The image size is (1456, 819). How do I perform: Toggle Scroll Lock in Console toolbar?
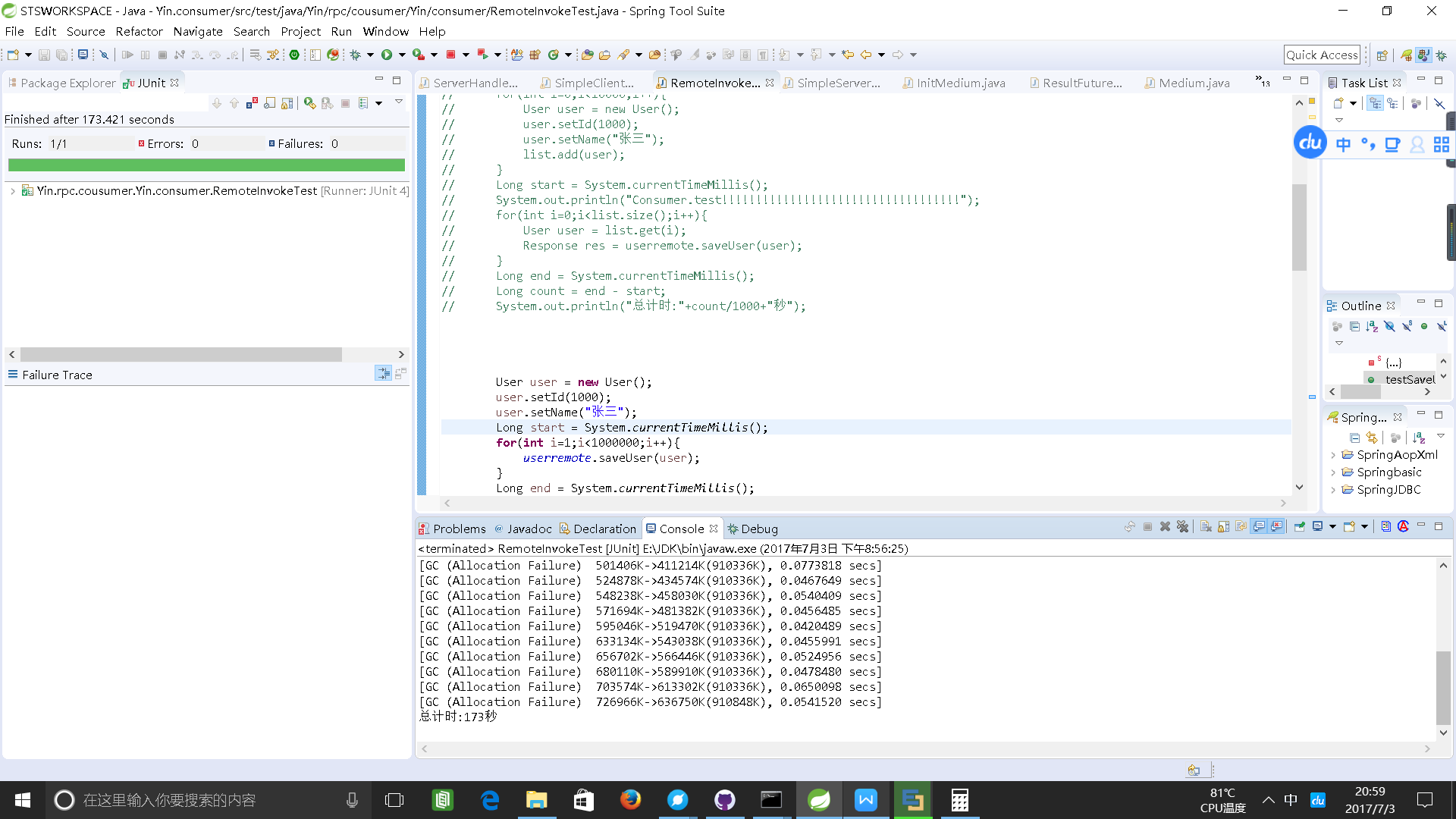[x=1223, y=527]
